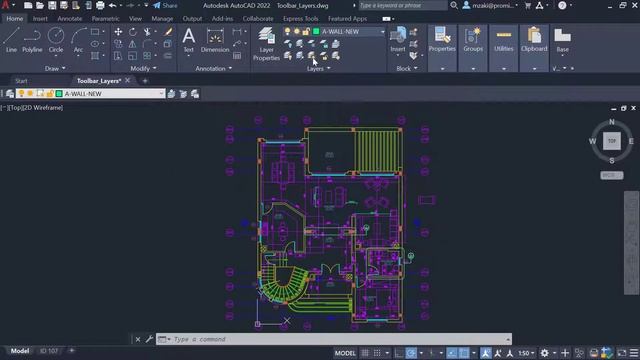
Task: Click Plot printer icon in quick access toolbar
Action: coord(100,5)
